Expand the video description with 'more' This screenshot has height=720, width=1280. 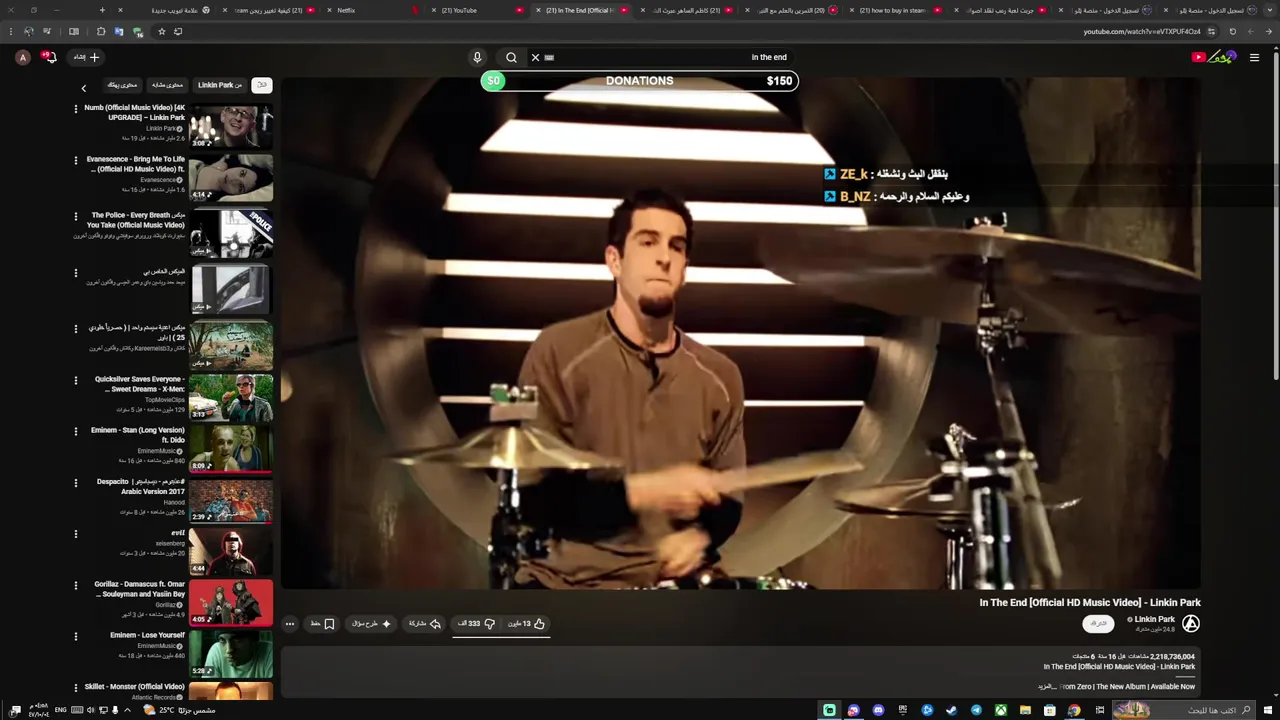point(1046,687)
